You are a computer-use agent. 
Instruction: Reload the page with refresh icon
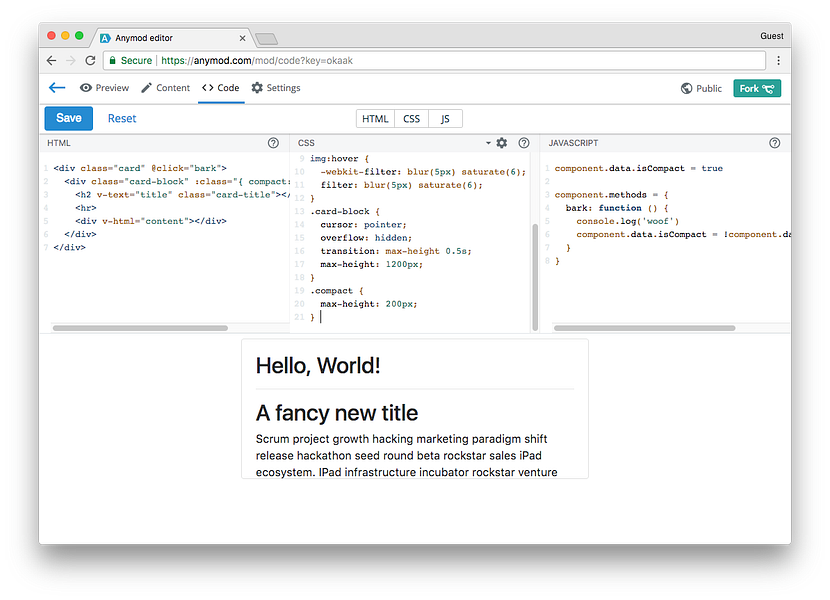(90, 60)
